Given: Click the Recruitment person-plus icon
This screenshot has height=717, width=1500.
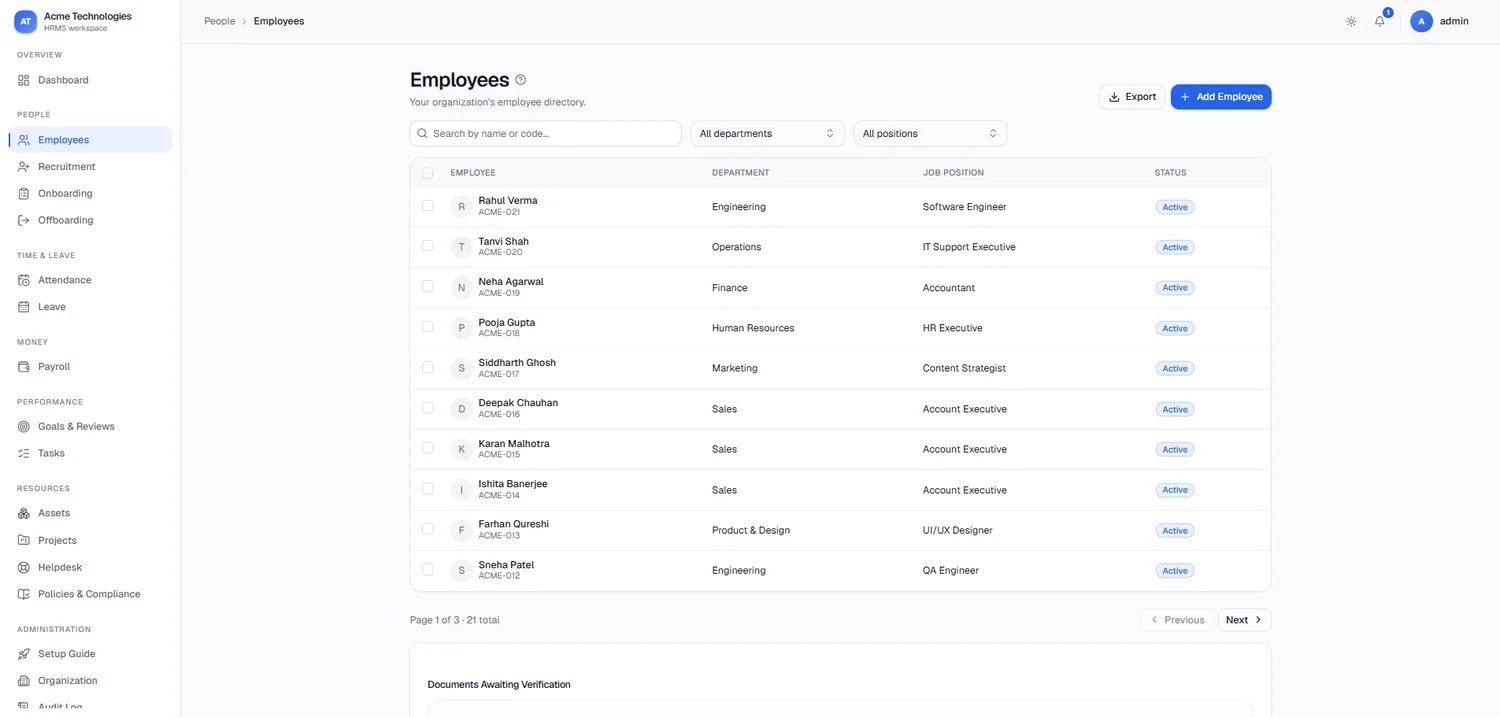Looking at the screenshot, I should point(24,167).
